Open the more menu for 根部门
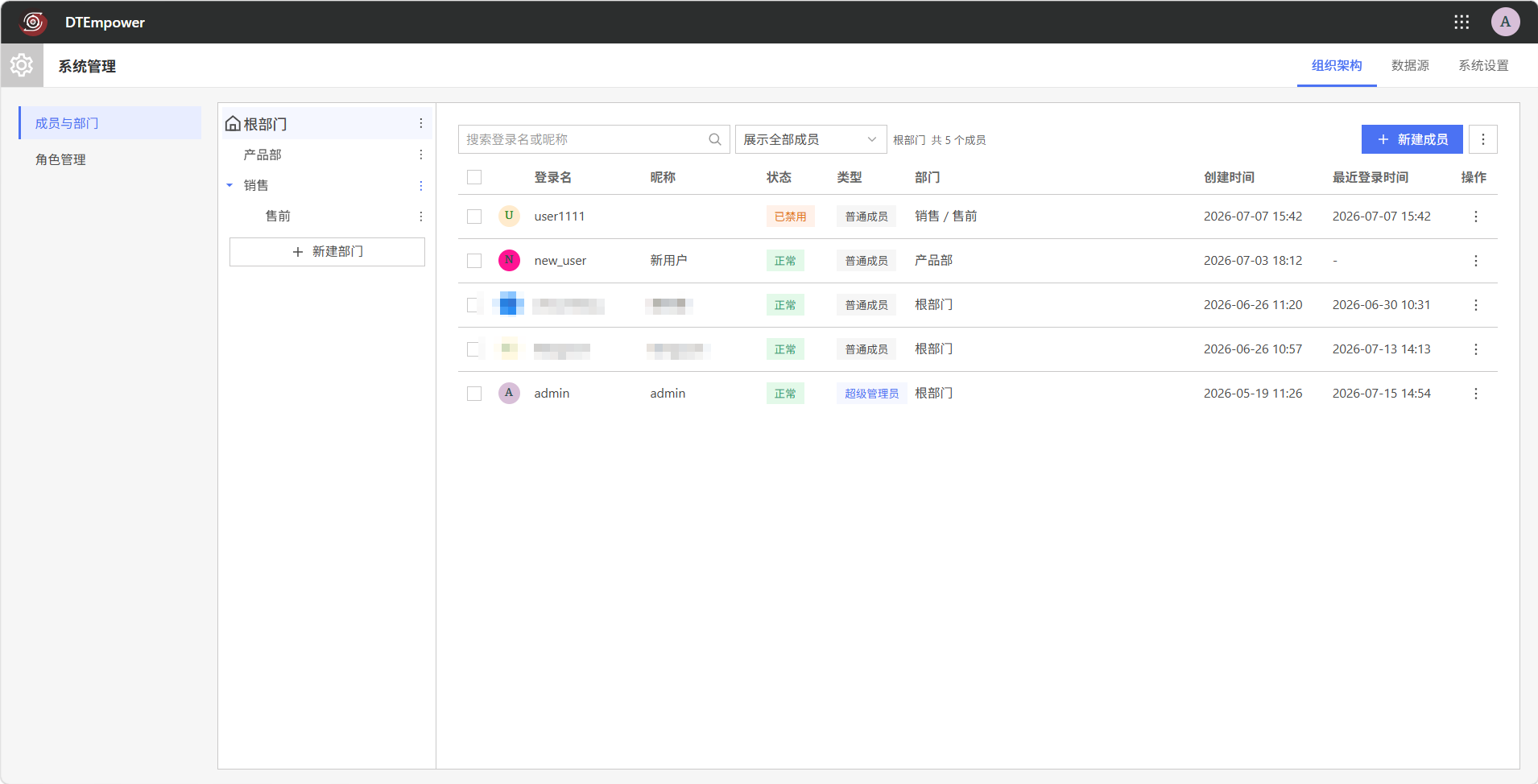This screenshot has width=1538, height=784. [x=420, y=123]
